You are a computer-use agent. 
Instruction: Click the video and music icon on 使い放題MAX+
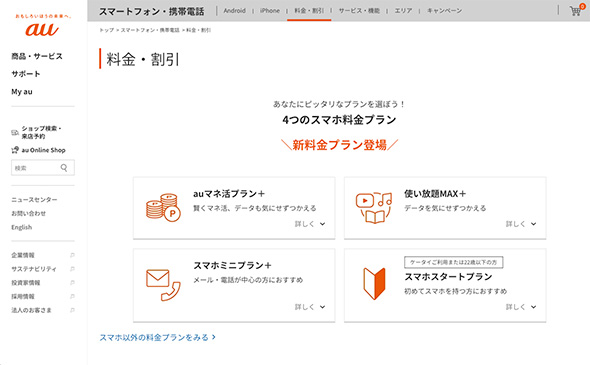[374, 207]
